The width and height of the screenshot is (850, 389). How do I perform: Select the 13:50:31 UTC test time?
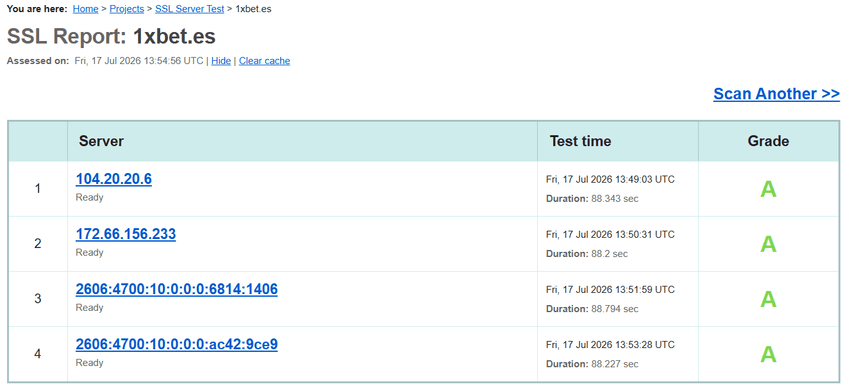tap(610, 235)
